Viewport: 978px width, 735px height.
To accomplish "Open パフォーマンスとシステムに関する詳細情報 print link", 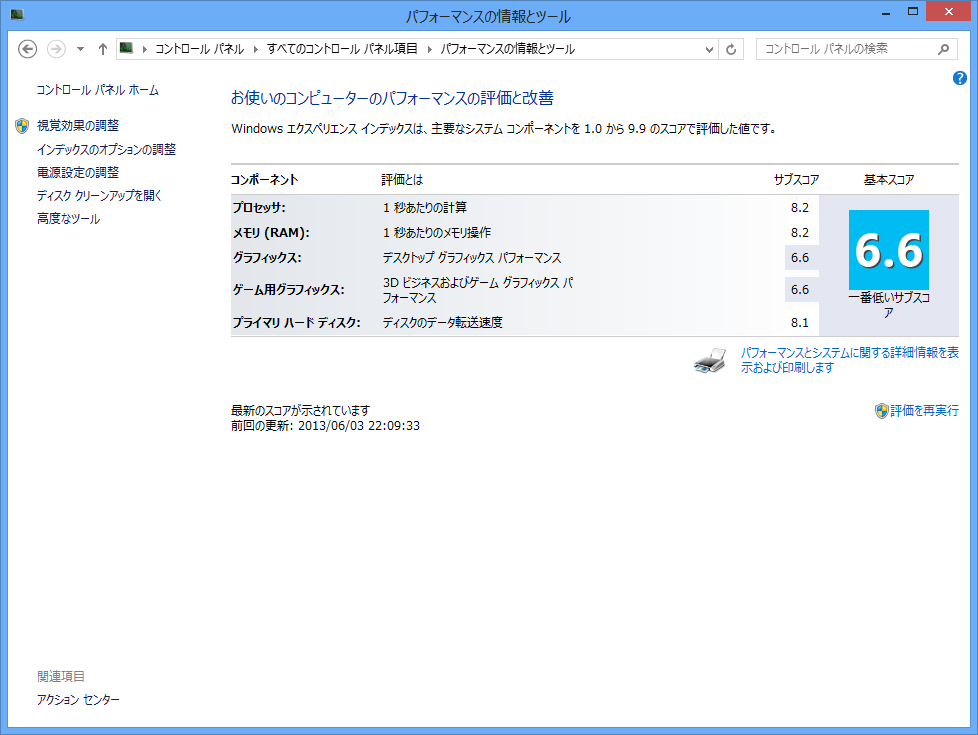I will tap(850, 360).
